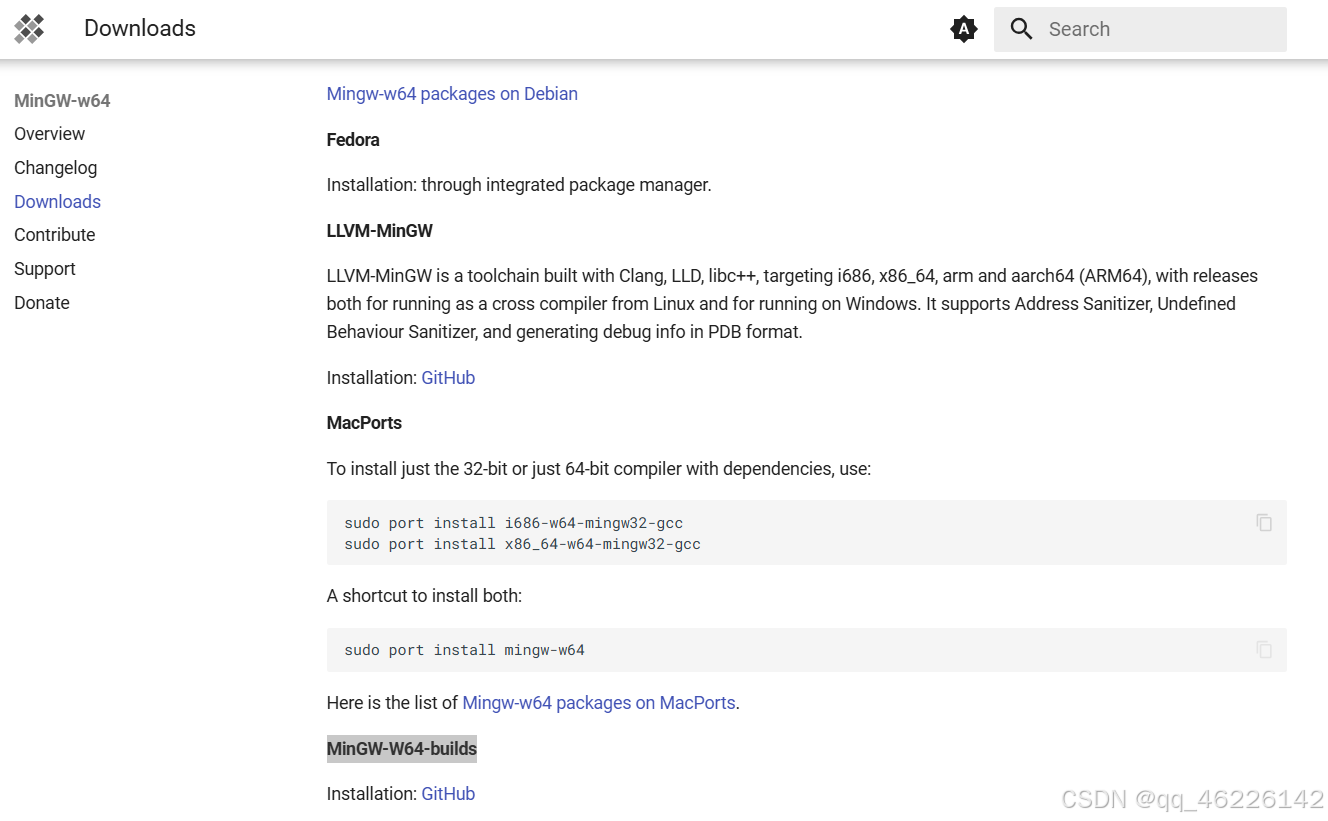
Task: Click the x86_64-w64-mingw32-gcc command line
Action: tap(523, 544)
